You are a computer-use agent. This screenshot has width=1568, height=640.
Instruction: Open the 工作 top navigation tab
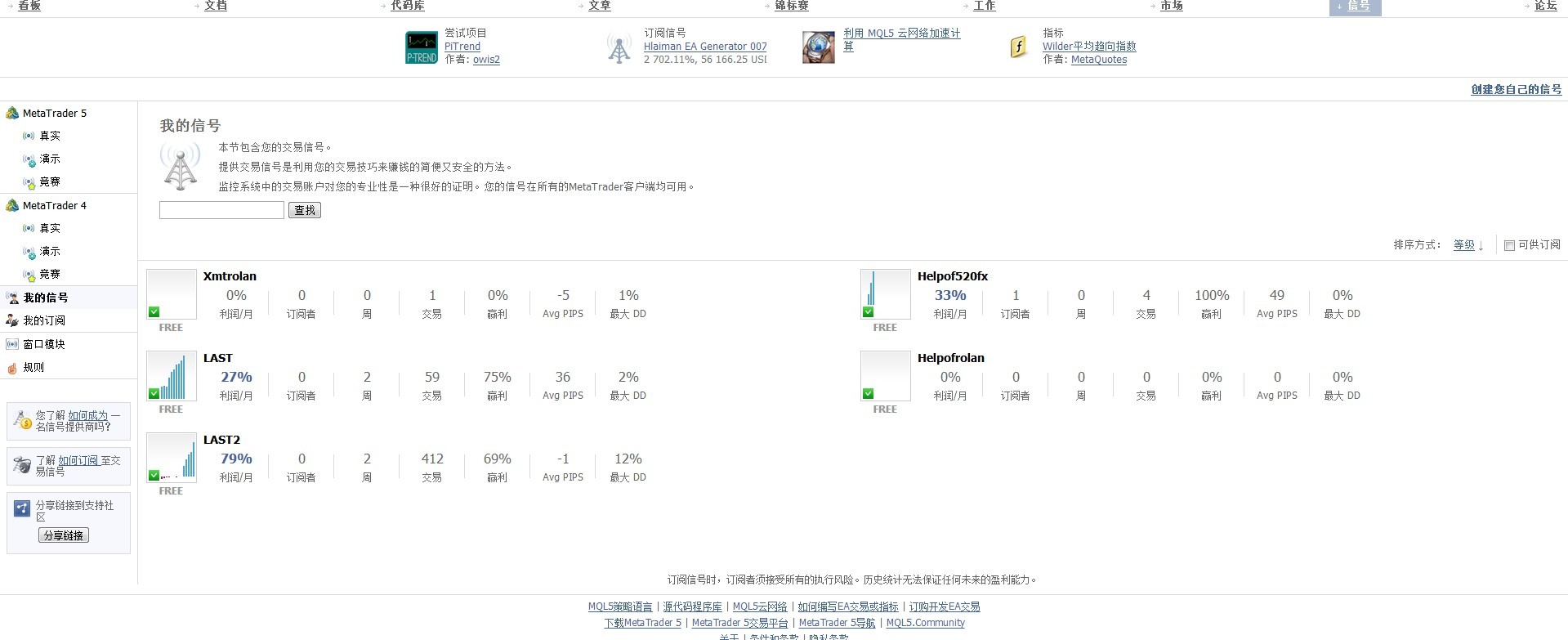985,6
